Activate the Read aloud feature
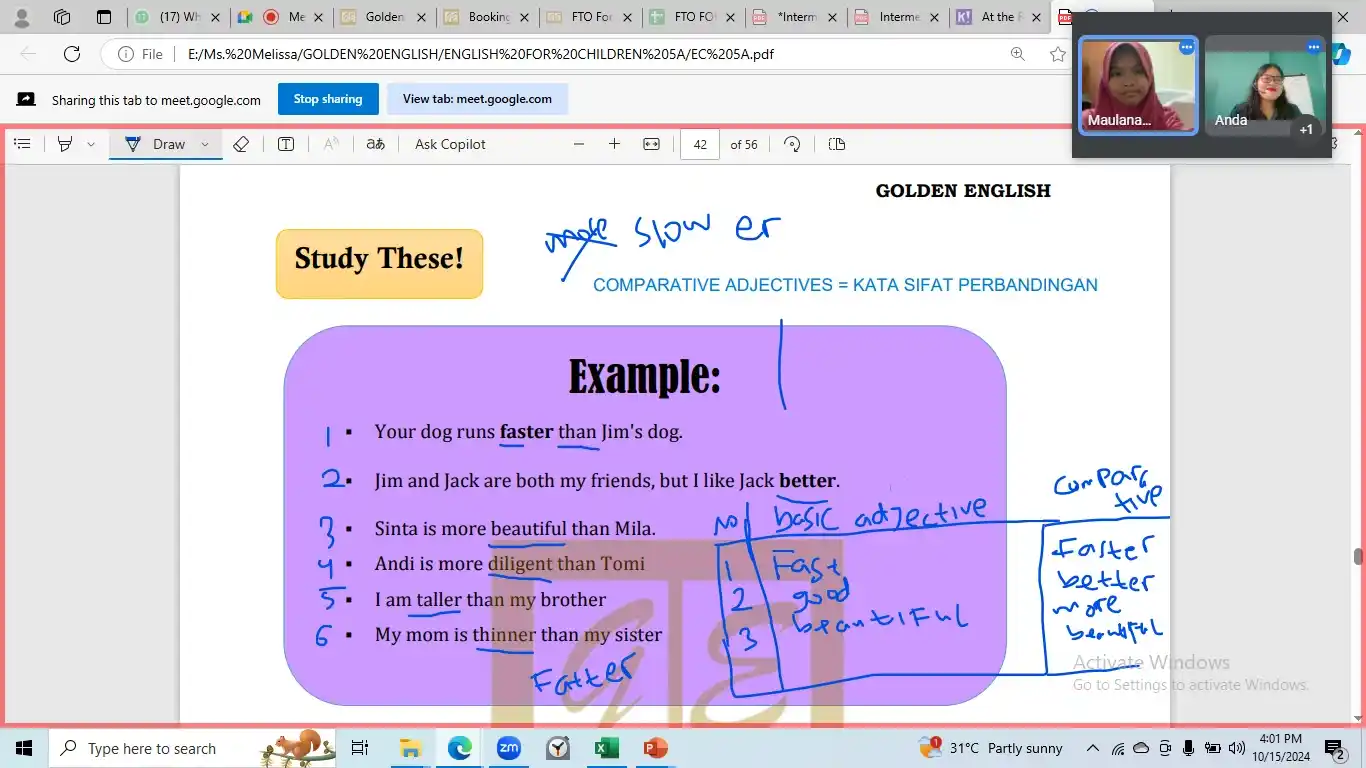1366x768 pixels. pos(329,144)
